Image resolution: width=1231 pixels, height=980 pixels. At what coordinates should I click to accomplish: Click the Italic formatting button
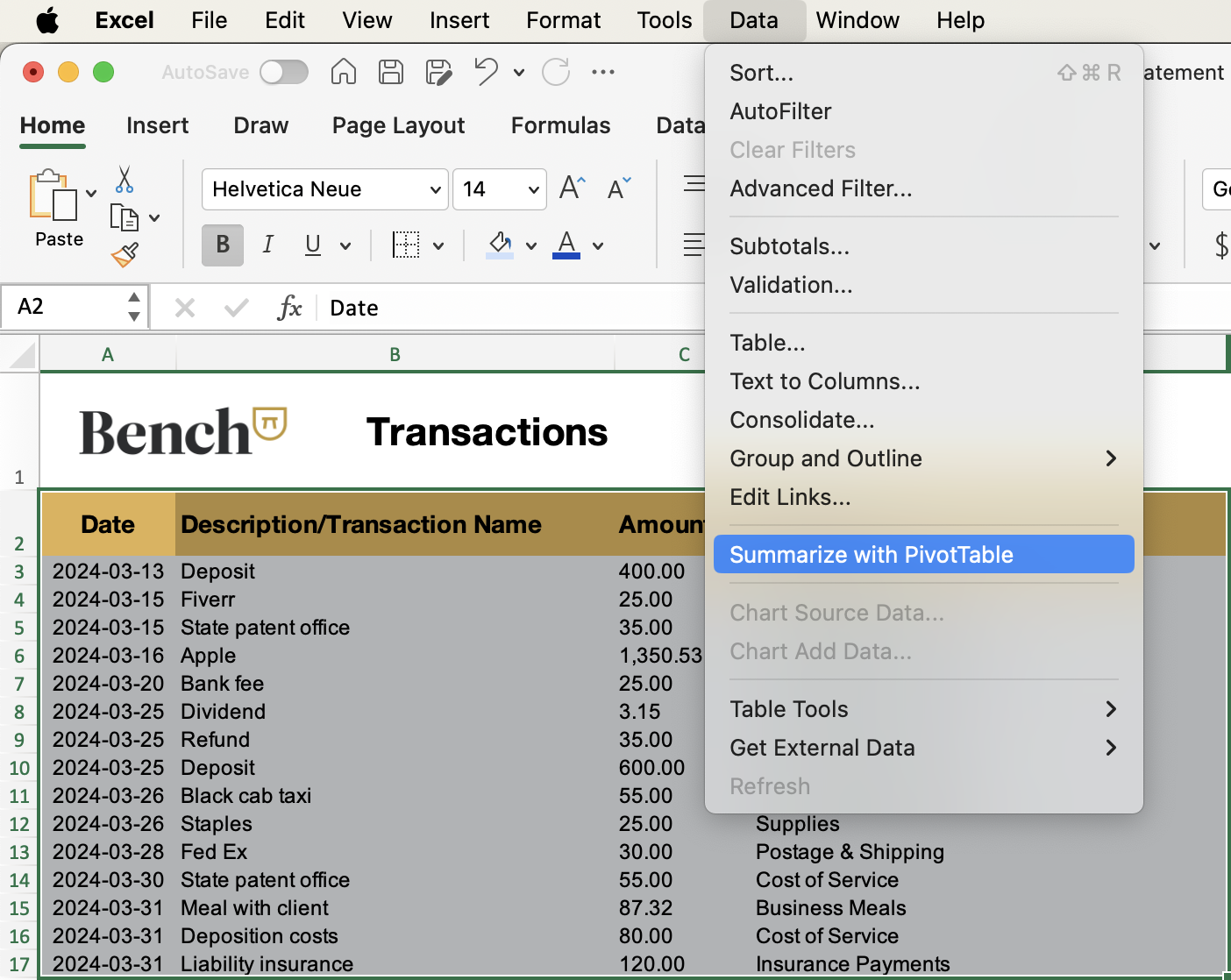point(268,245)
